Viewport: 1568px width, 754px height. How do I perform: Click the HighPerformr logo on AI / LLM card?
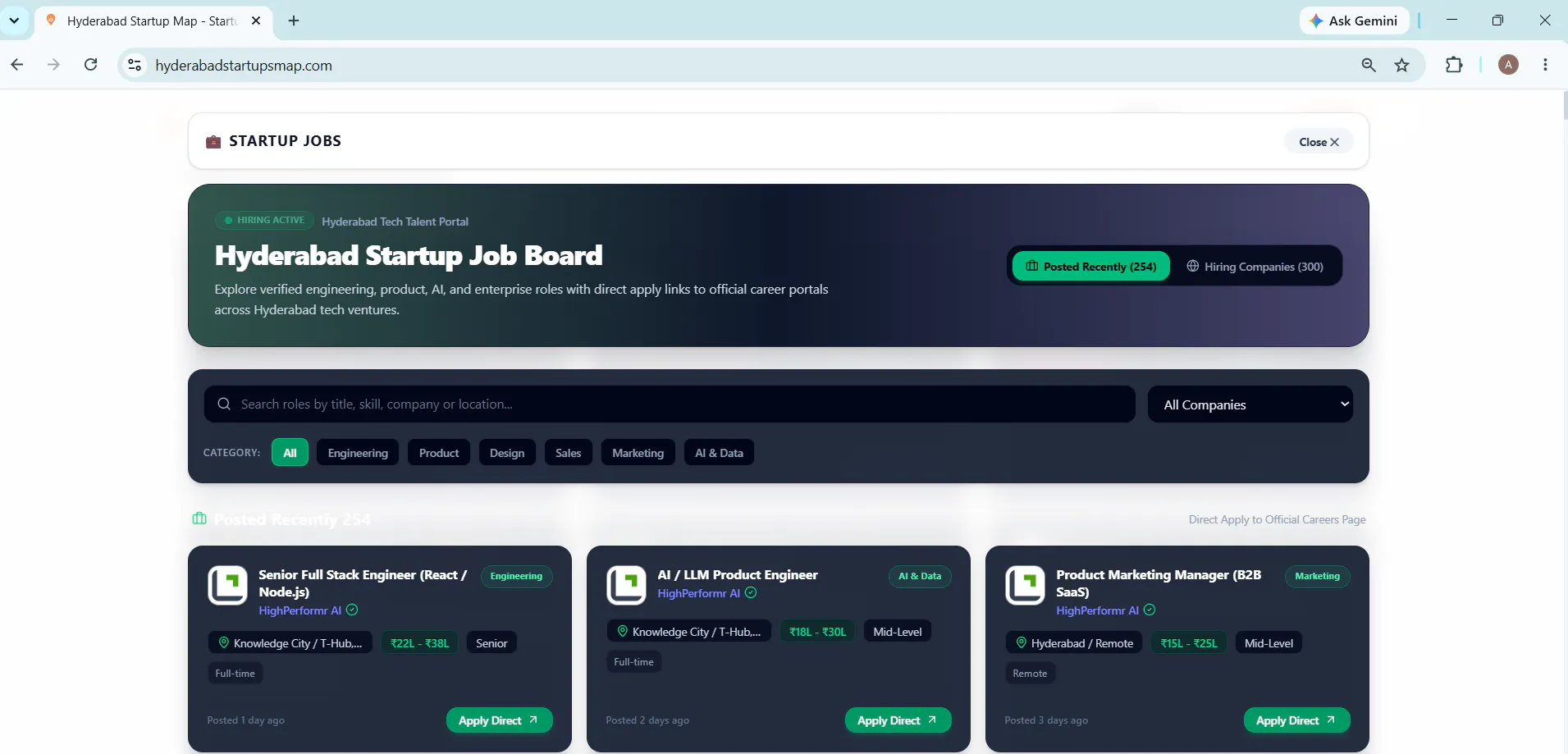coord(626,586)
